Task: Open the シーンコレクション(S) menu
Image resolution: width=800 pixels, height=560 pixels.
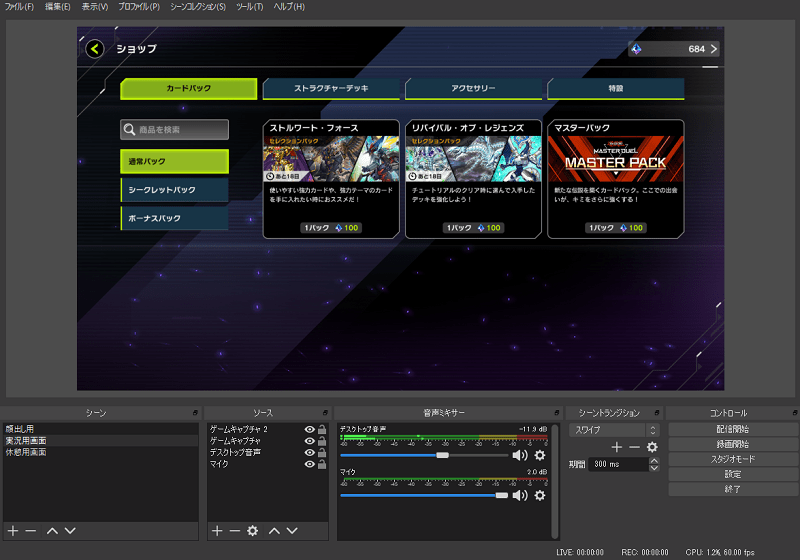Action: [x=198, y=7]
